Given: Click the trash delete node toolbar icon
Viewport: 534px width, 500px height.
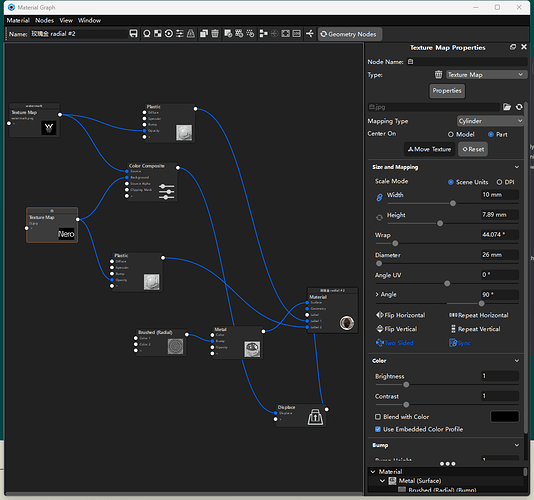Looking at the screenshot, I should (215, 34).
